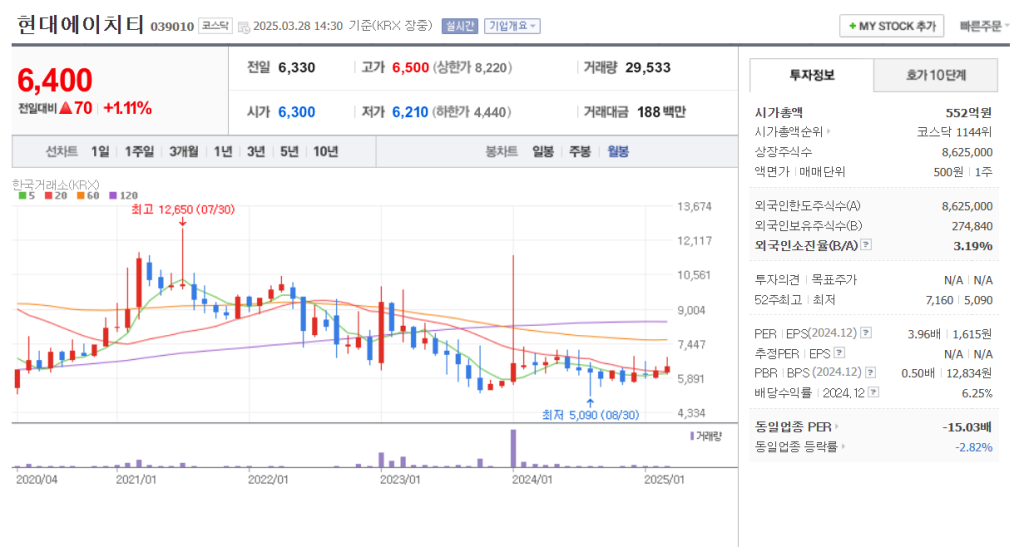Click the +1.11% change rate

[128, 108]
